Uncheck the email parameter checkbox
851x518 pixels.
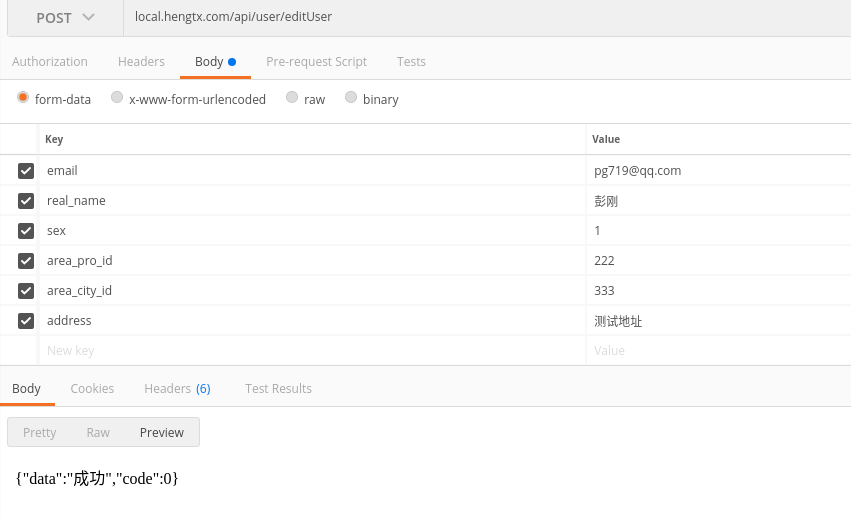point(26,171)
